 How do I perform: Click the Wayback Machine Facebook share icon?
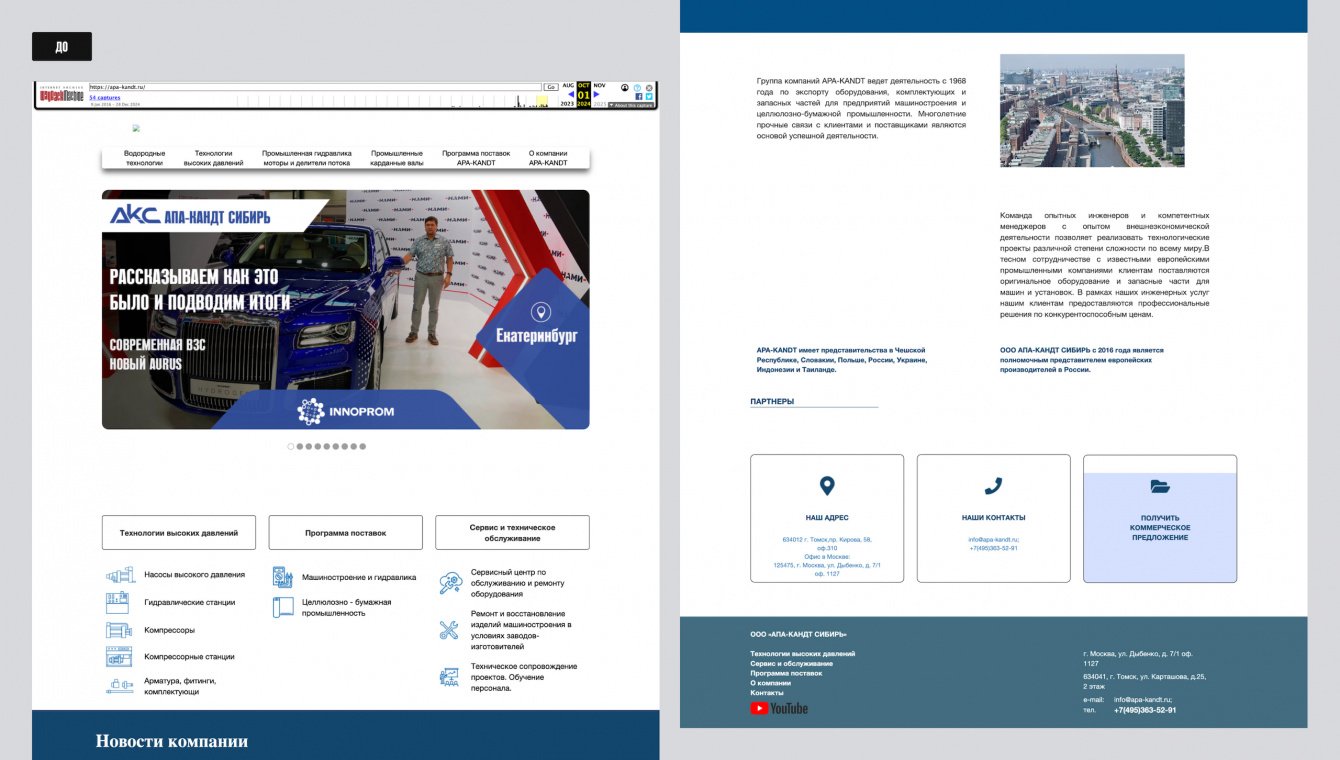pyautogui.click(x=639, y=97)
